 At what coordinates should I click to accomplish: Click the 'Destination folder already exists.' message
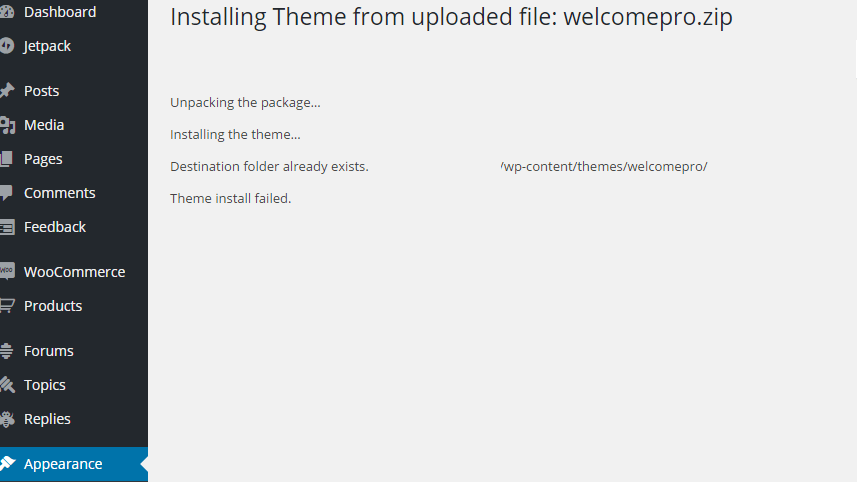coord(269,166)
